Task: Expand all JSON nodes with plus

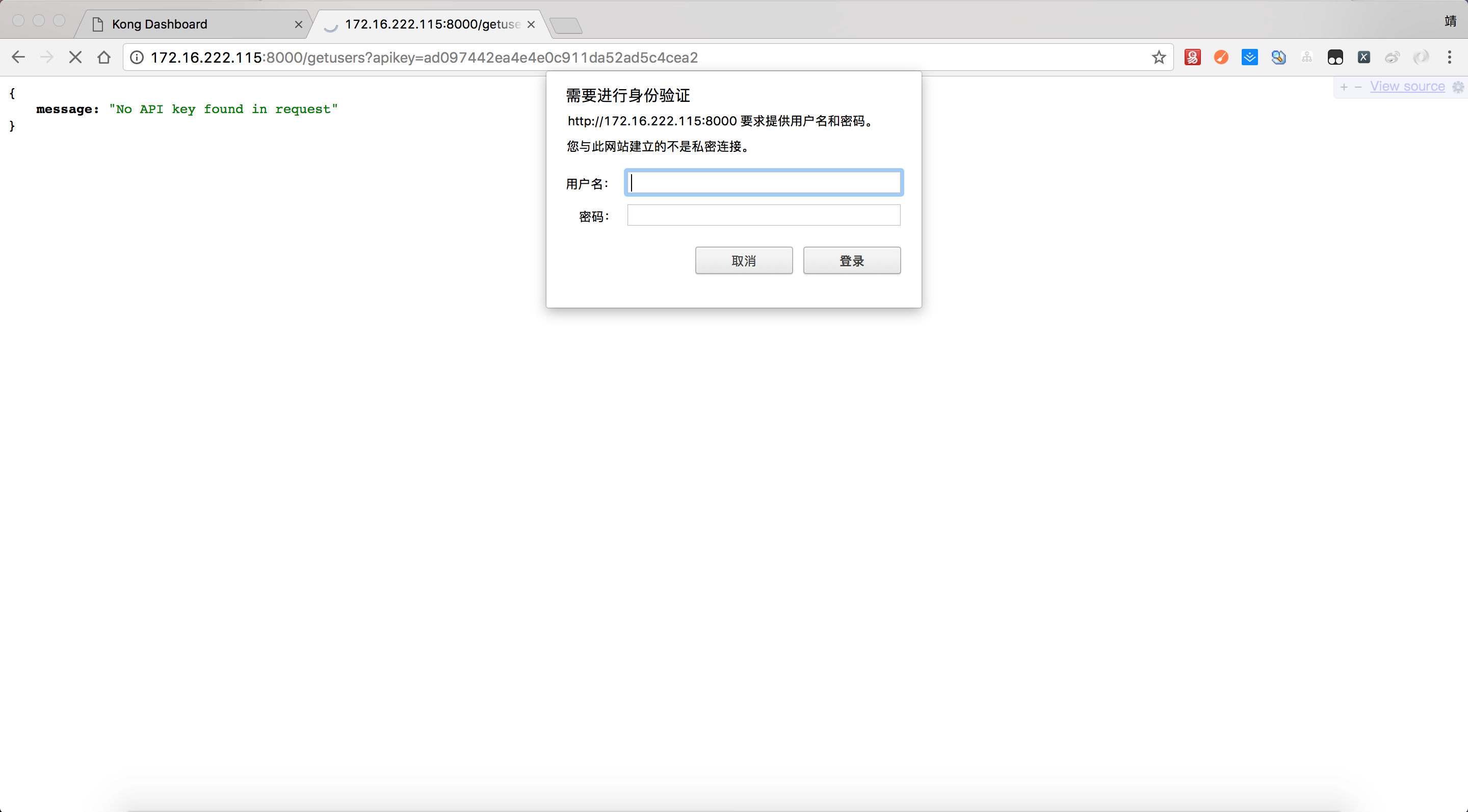Action: 1344,87
